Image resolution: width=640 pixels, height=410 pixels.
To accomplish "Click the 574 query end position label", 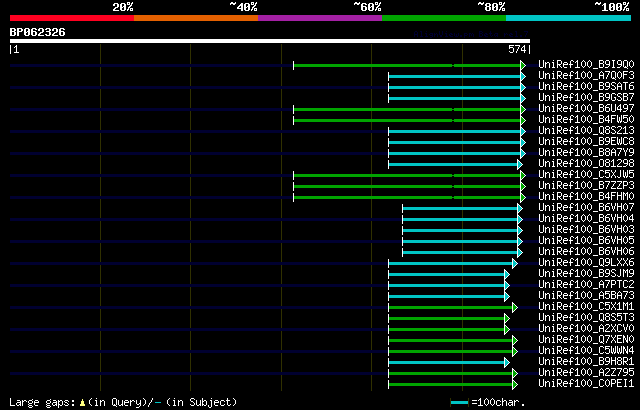I will 517,49.
